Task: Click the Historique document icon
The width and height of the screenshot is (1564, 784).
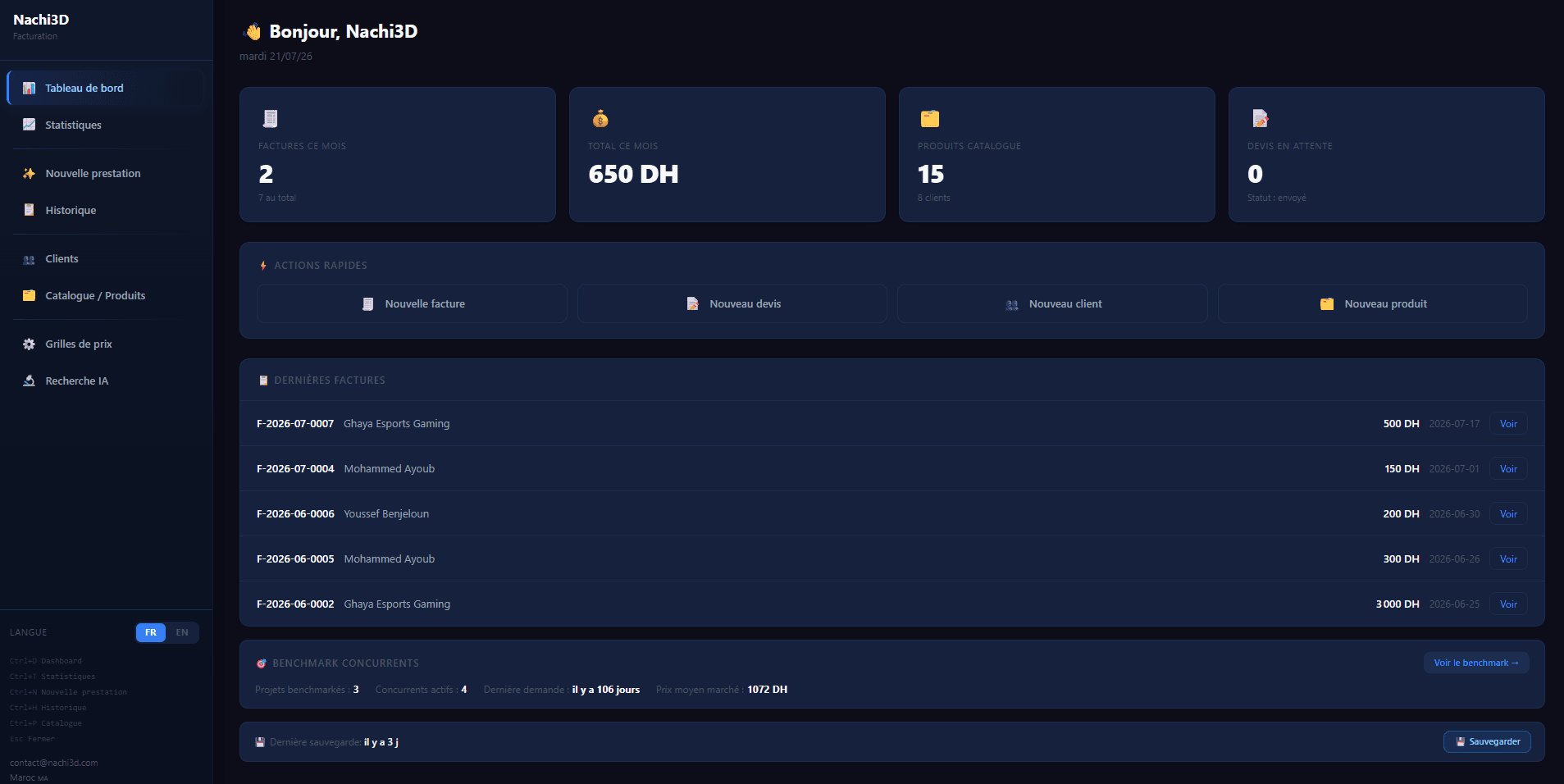Action: pyautogui.click(x=29, y=210)
